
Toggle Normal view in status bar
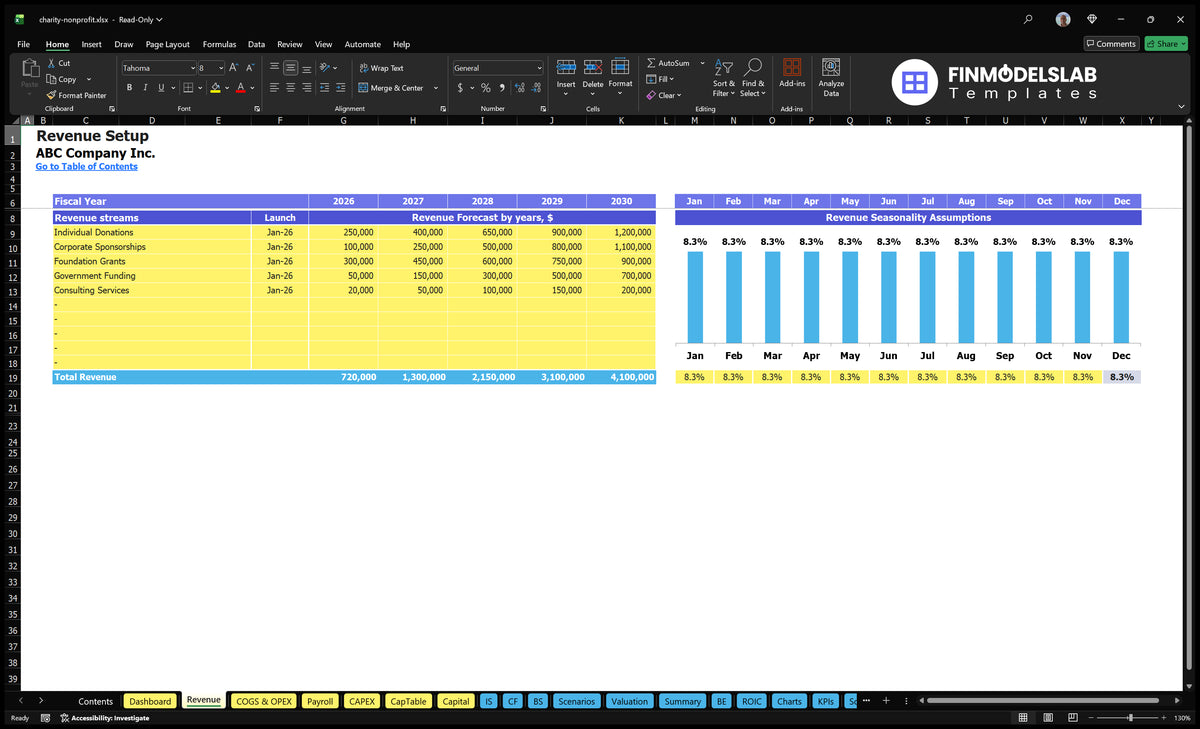click(x=1022, y=718)
